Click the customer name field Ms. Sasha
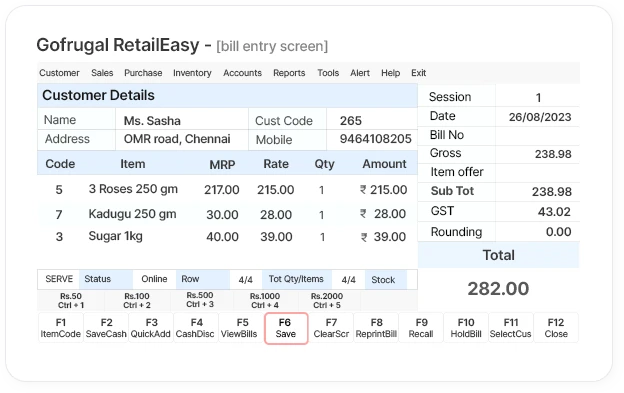 pos(182,120)
